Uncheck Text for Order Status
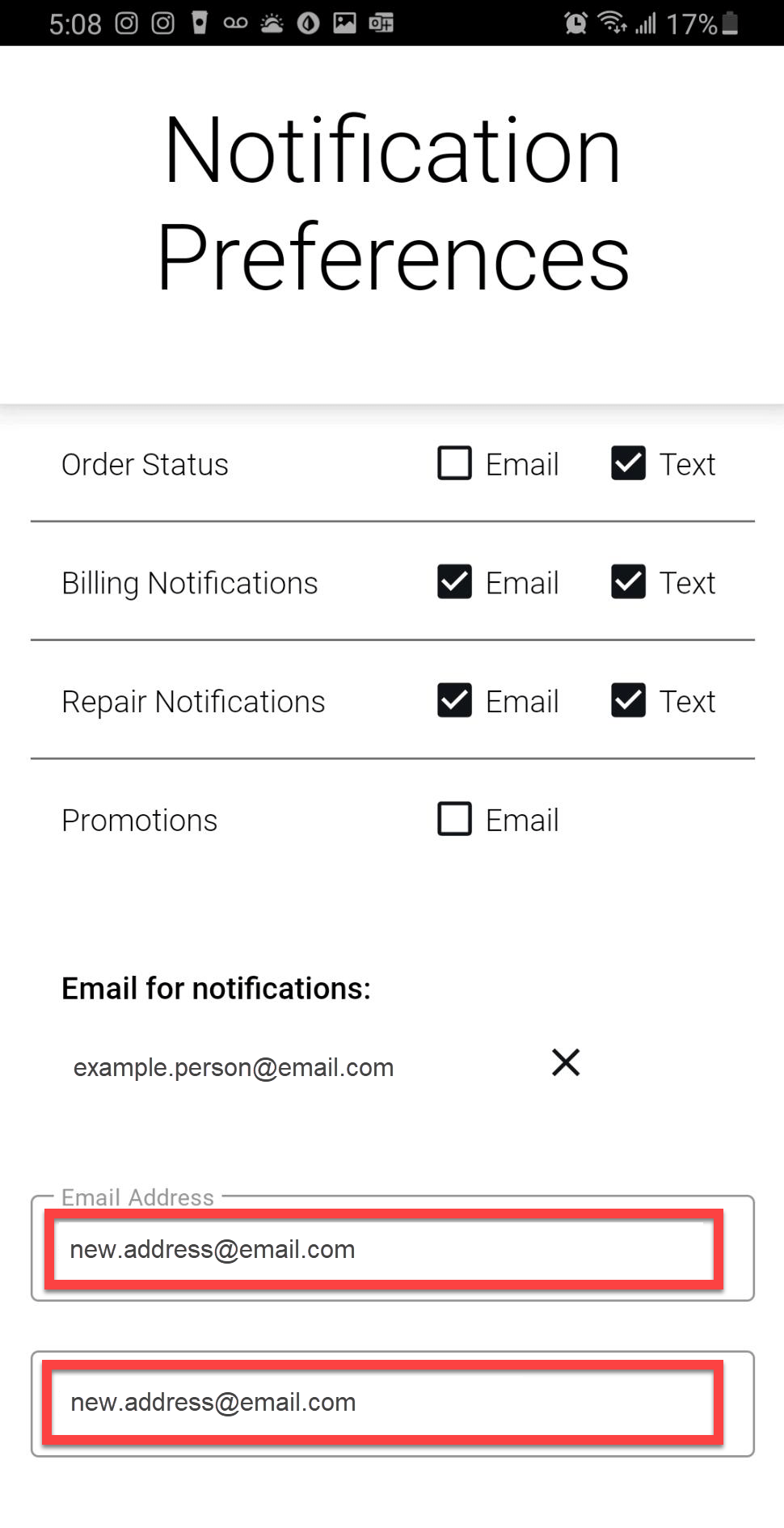784x1528 pixels. pyautogui.click(x=628, y=464)
